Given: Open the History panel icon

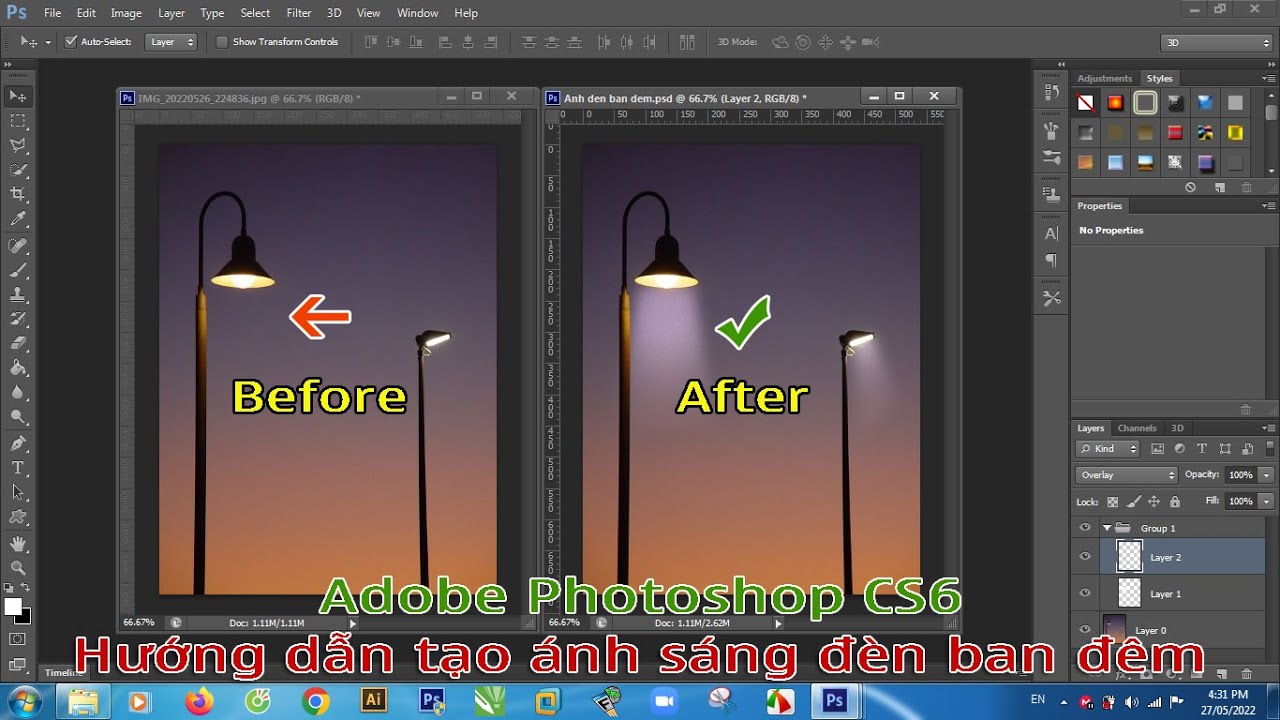Looking at the screenshot, I should click(x=1051, y=92).
